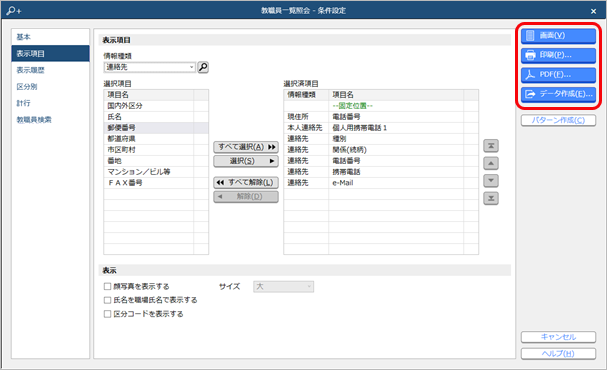Open the 計行 sidebar tab
The image size is (607, 370).
coord(50,103)
